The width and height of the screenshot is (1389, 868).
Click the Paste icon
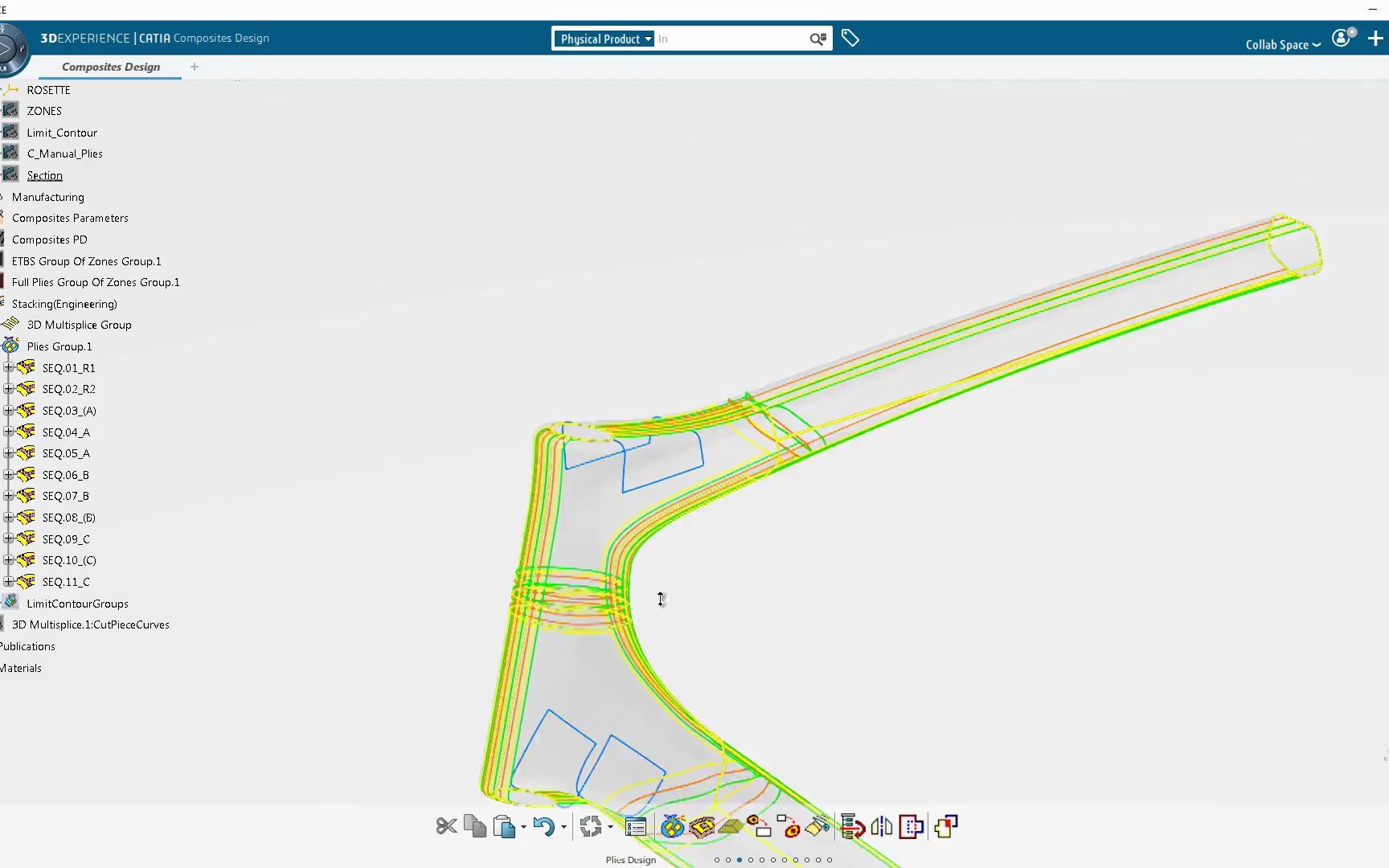(x=505, y=826)
